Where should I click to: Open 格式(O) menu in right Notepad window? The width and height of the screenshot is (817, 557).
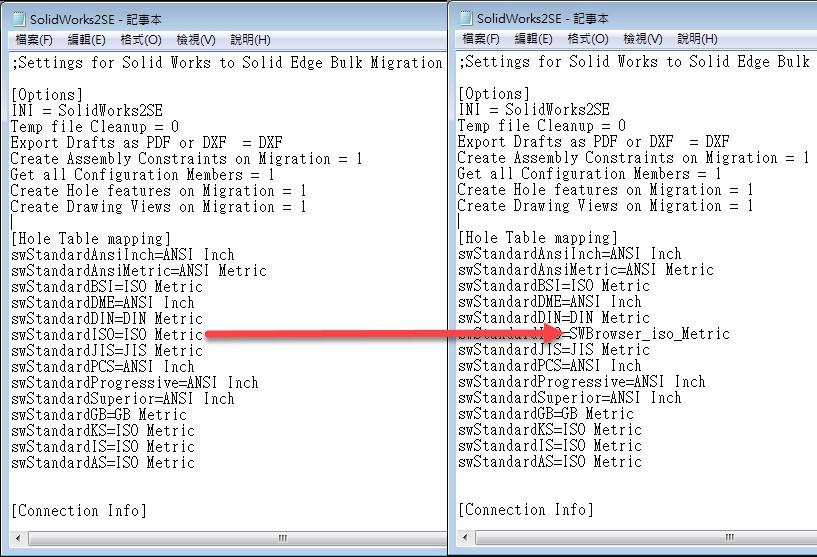coord(588,39)
